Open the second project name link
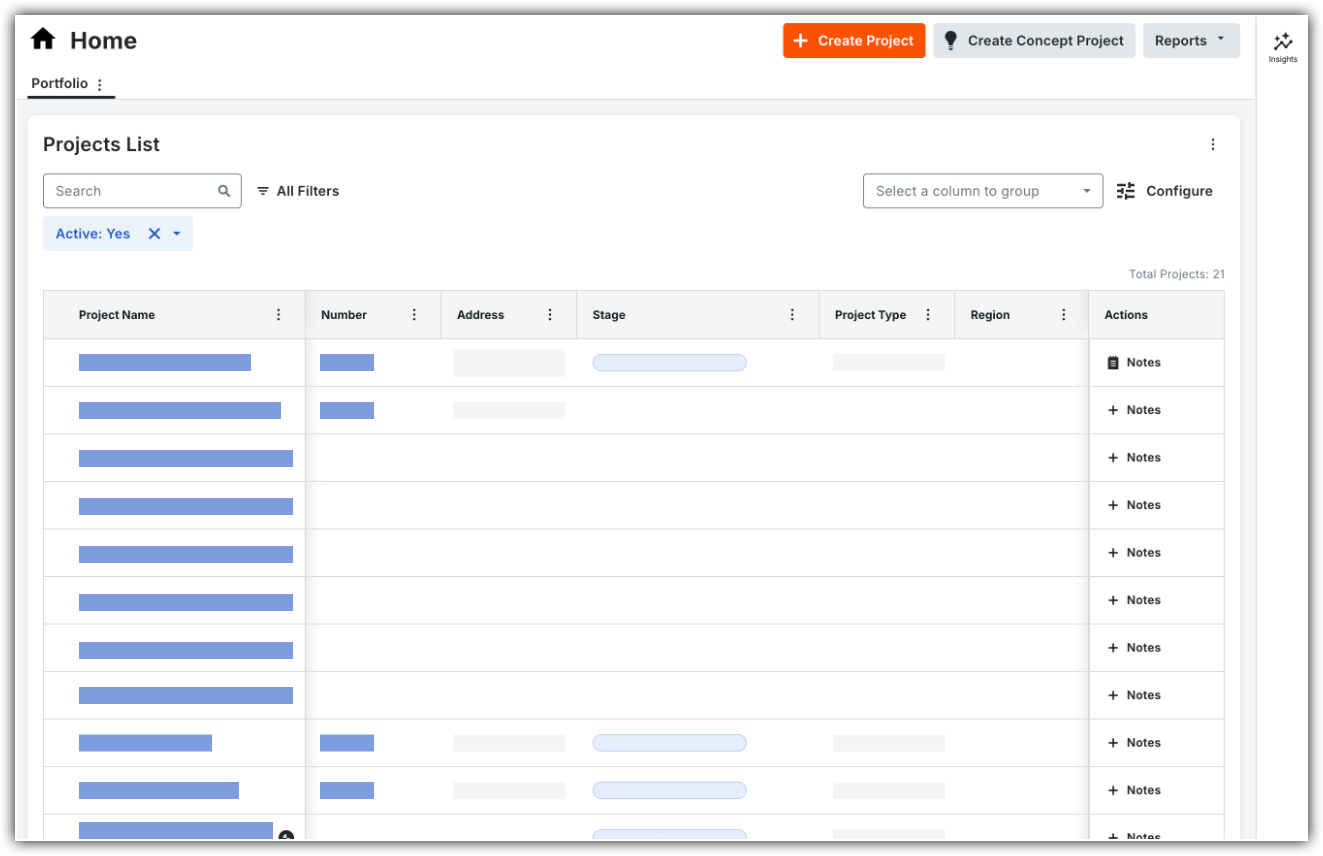 [180, 410]
